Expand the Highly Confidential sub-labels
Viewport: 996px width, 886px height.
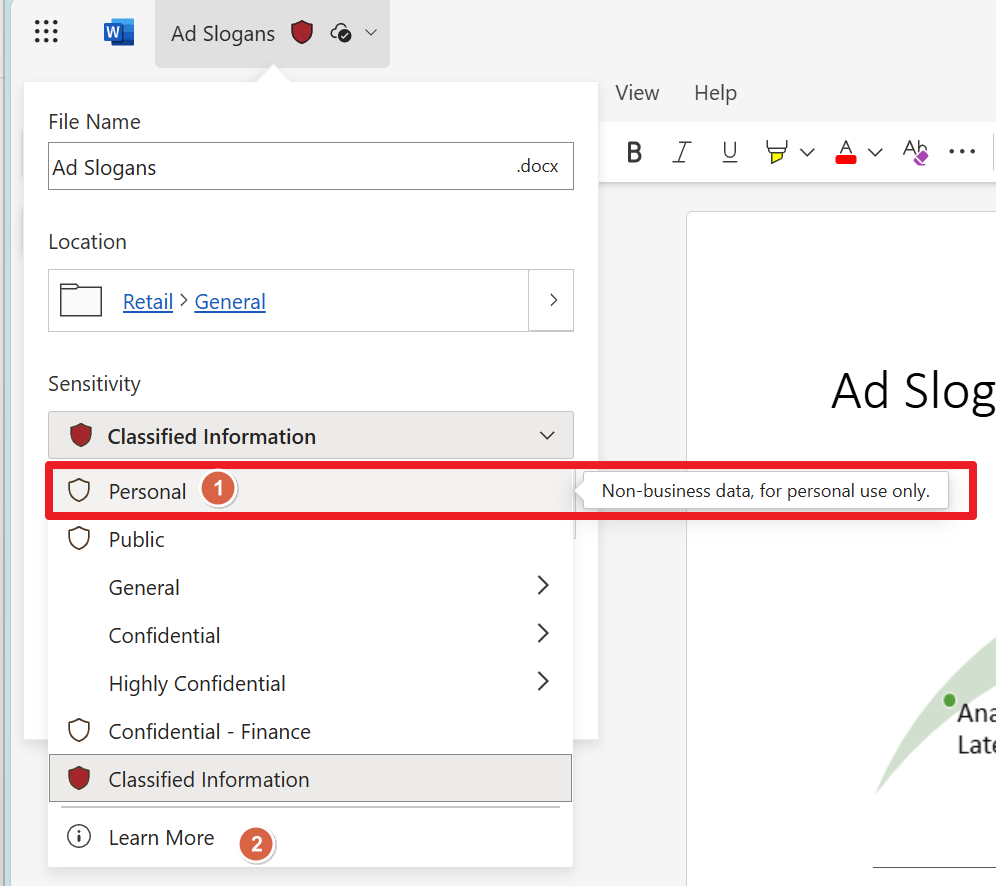pos(543,681)
